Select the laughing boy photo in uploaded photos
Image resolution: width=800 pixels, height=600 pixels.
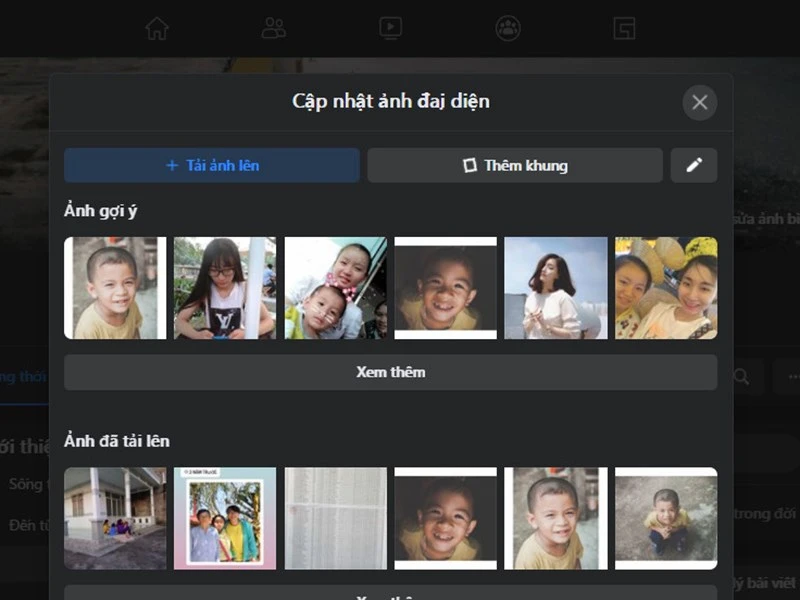click(445, 518)
